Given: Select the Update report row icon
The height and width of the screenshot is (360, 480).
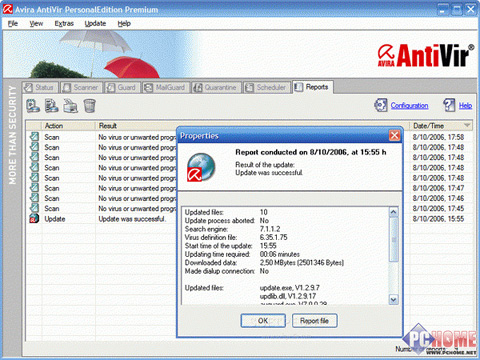Looking at the screenshot, I should (34, 219).
